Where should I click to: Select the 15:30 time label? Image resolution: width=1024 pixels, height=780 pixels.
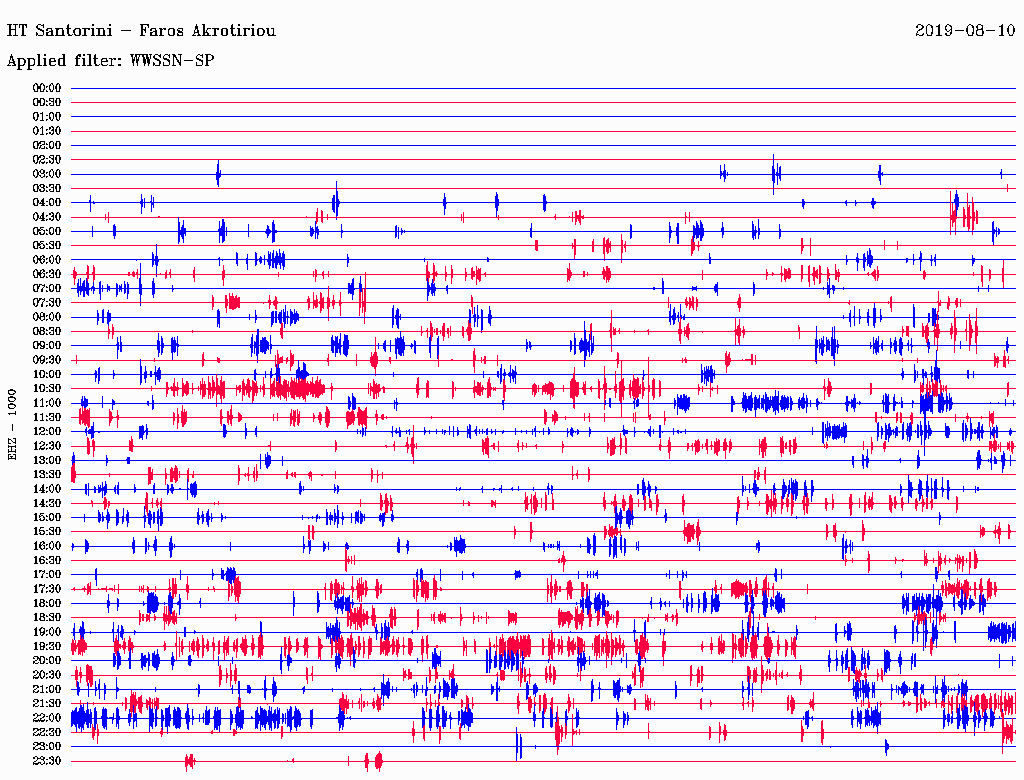47,532
